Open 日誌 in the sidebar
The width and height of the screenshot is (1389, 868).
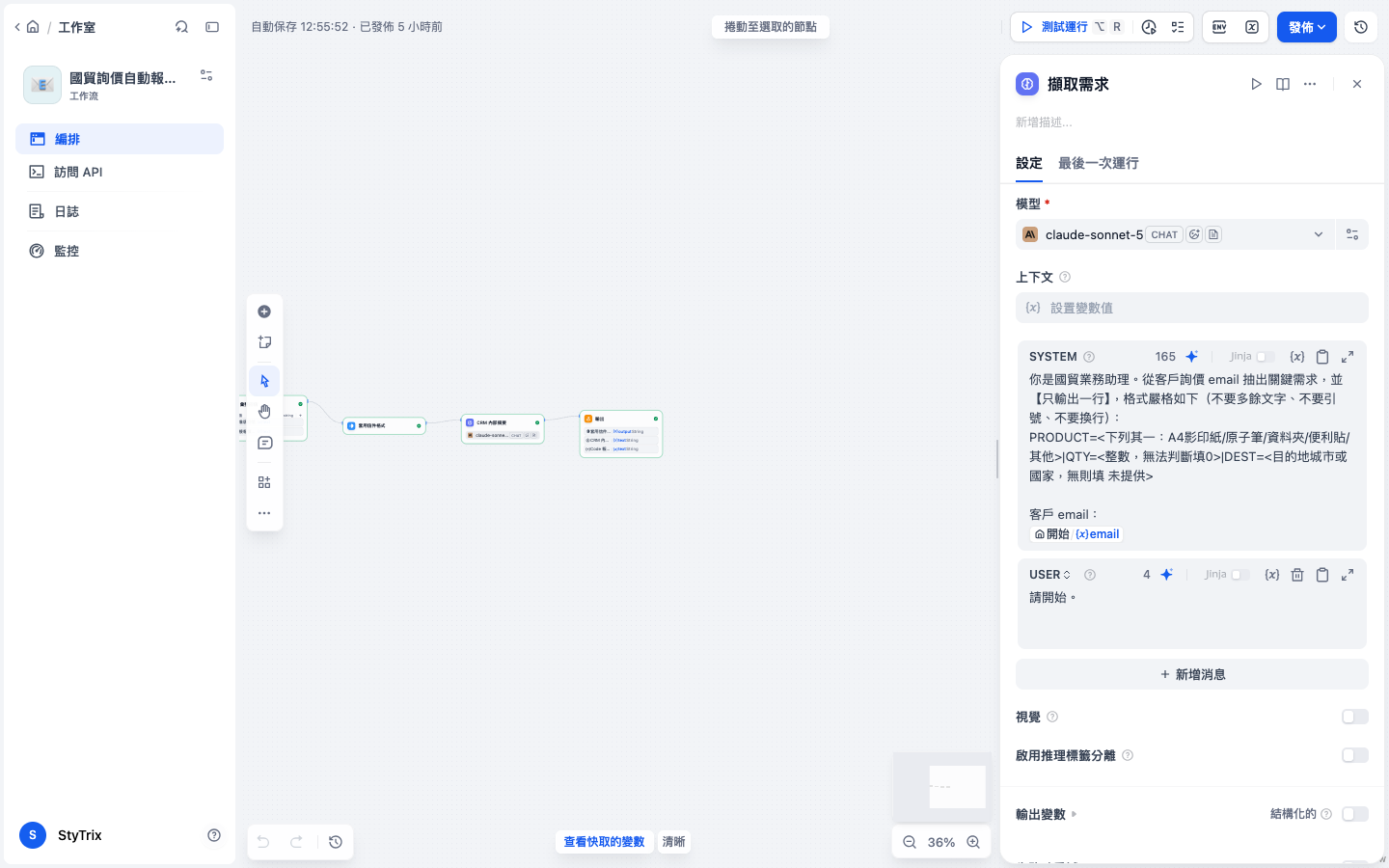(120, 211)
